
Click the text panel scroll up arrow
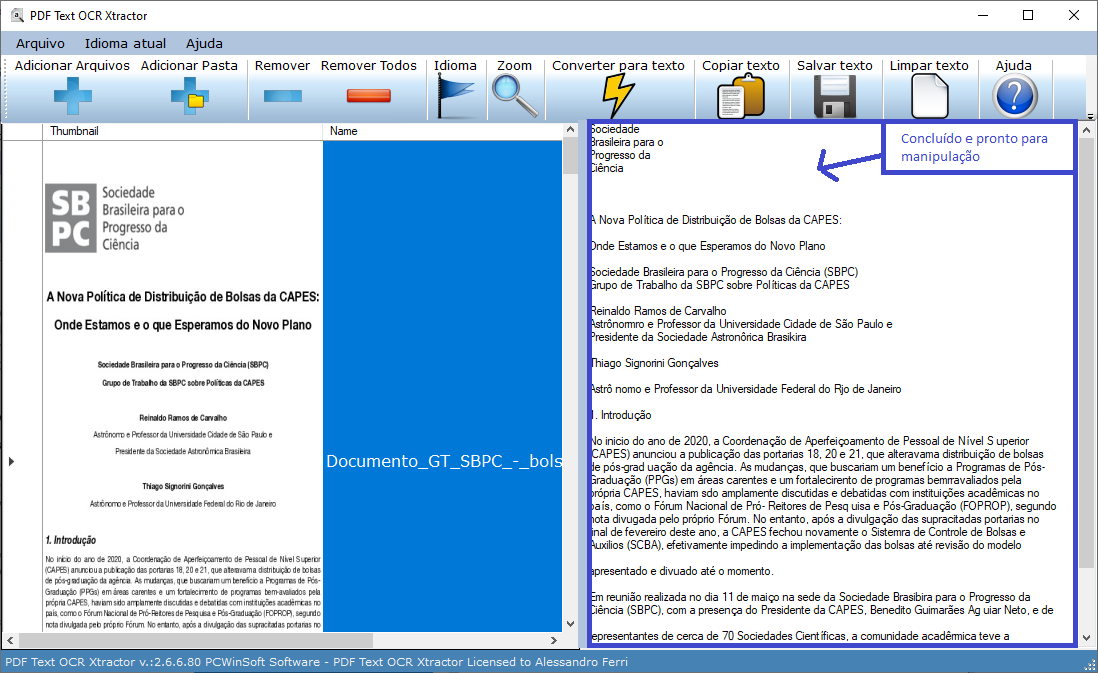tap(1086, 130)
